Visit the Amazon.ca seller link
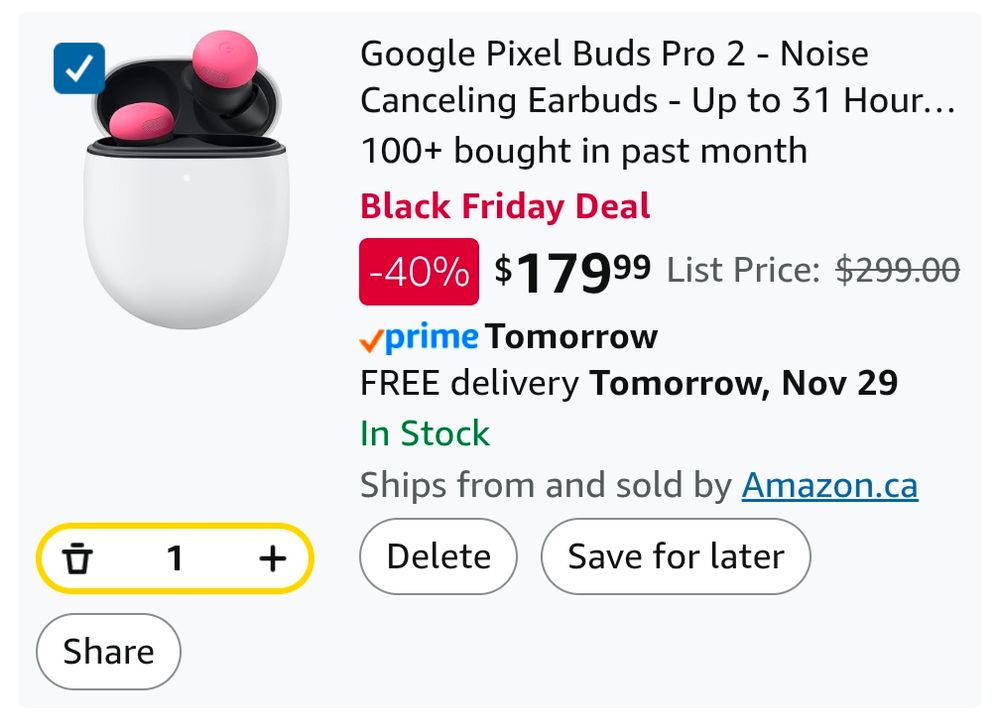Screen dimensions: 1000x728 tap(830, 484)
